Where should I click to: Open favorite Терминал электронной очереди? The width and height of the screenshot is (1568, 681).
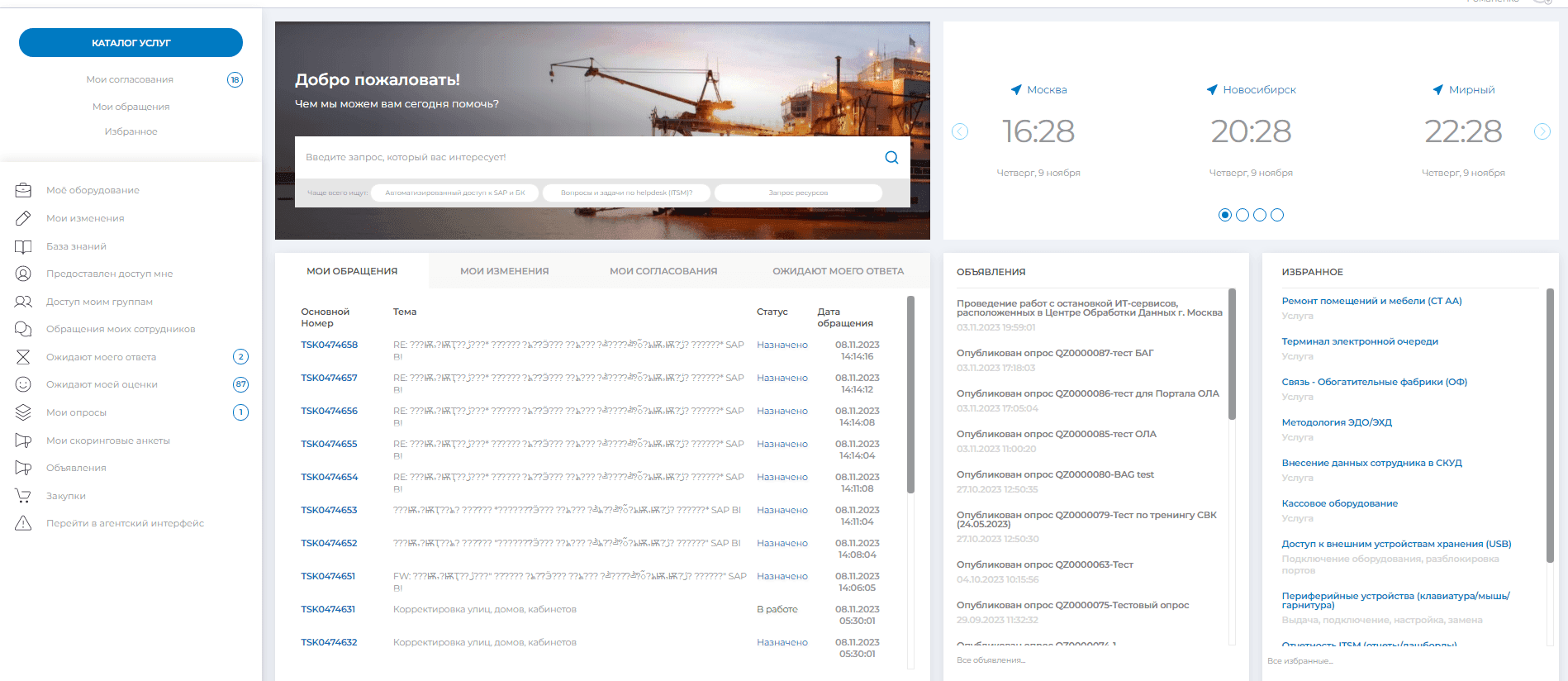(x=1360, y=341)
